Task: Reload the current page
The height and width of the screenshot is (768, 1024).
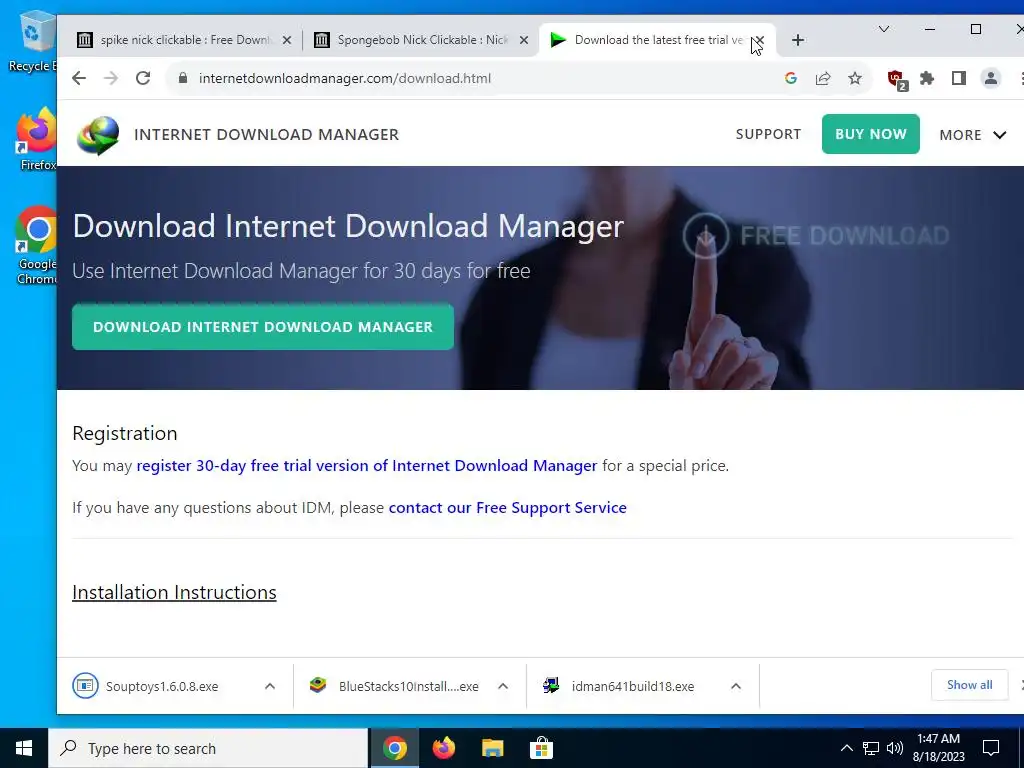Action: (143, 78)
